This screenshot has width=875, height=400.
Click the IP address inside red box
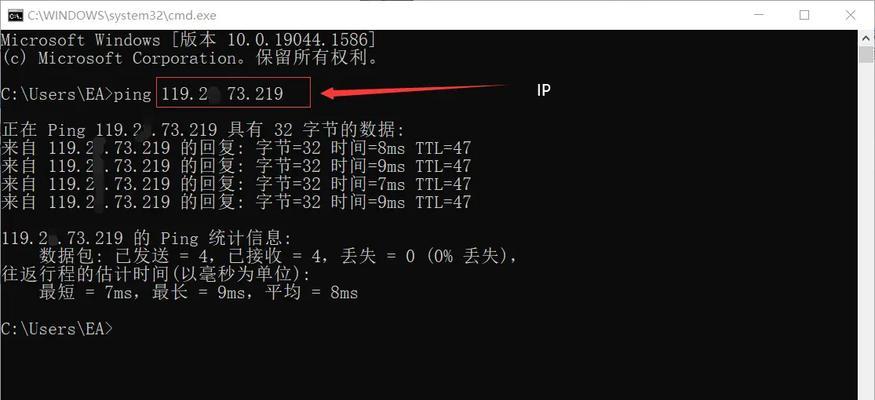point(223,94)
